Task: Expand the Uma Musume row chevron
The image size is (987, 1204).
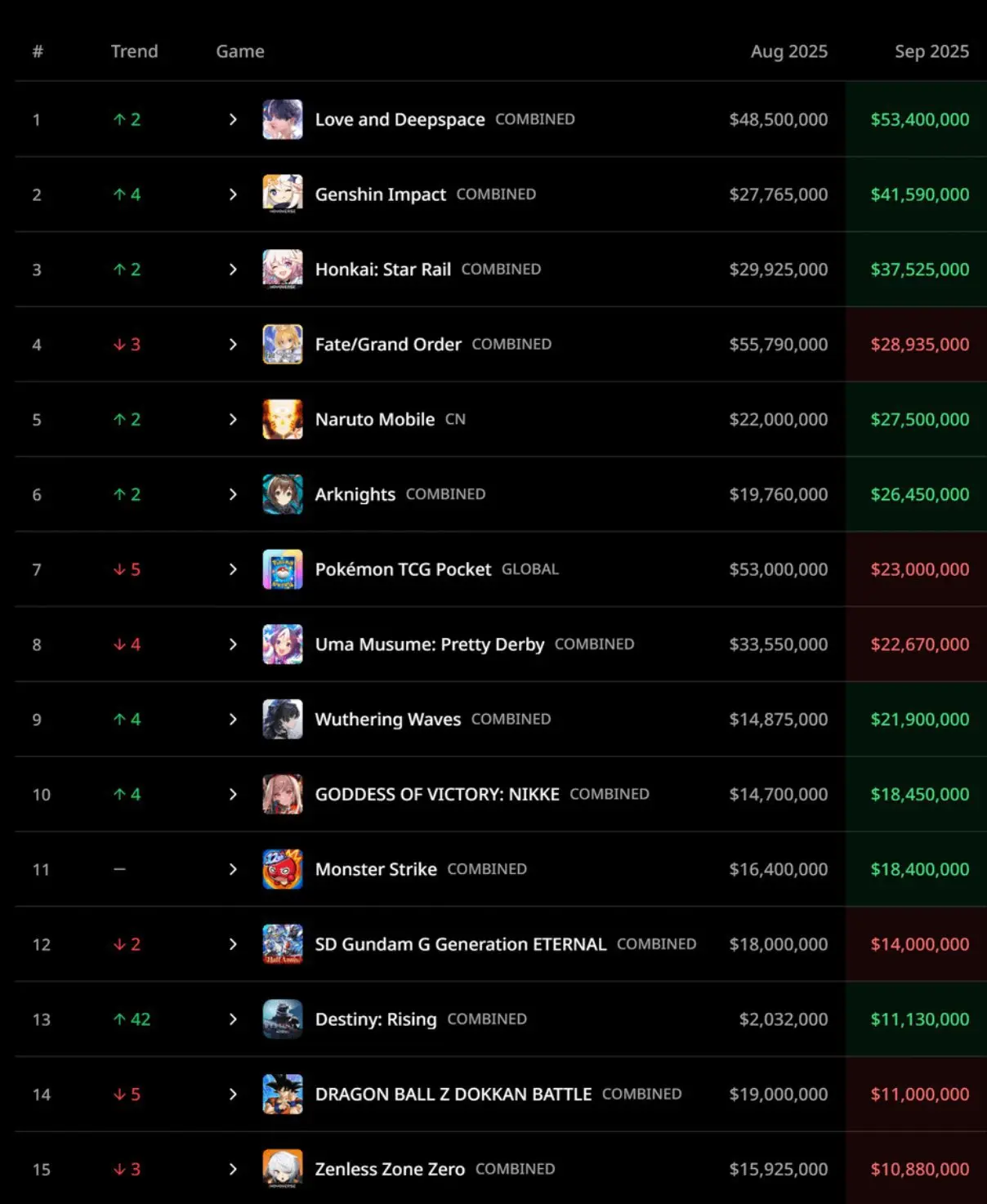Action: coord(233,644)
